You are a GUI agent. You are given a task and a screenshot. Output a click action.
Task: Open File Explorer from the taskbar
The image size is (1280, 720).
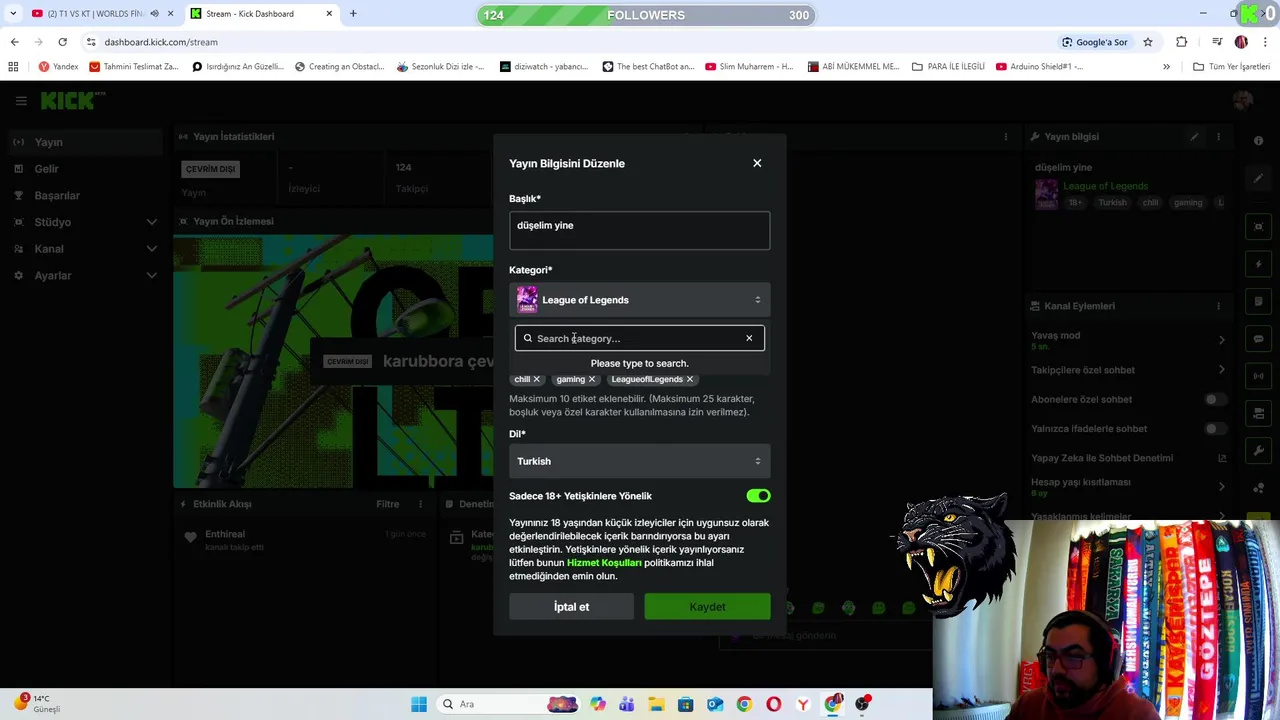(656, 704)
